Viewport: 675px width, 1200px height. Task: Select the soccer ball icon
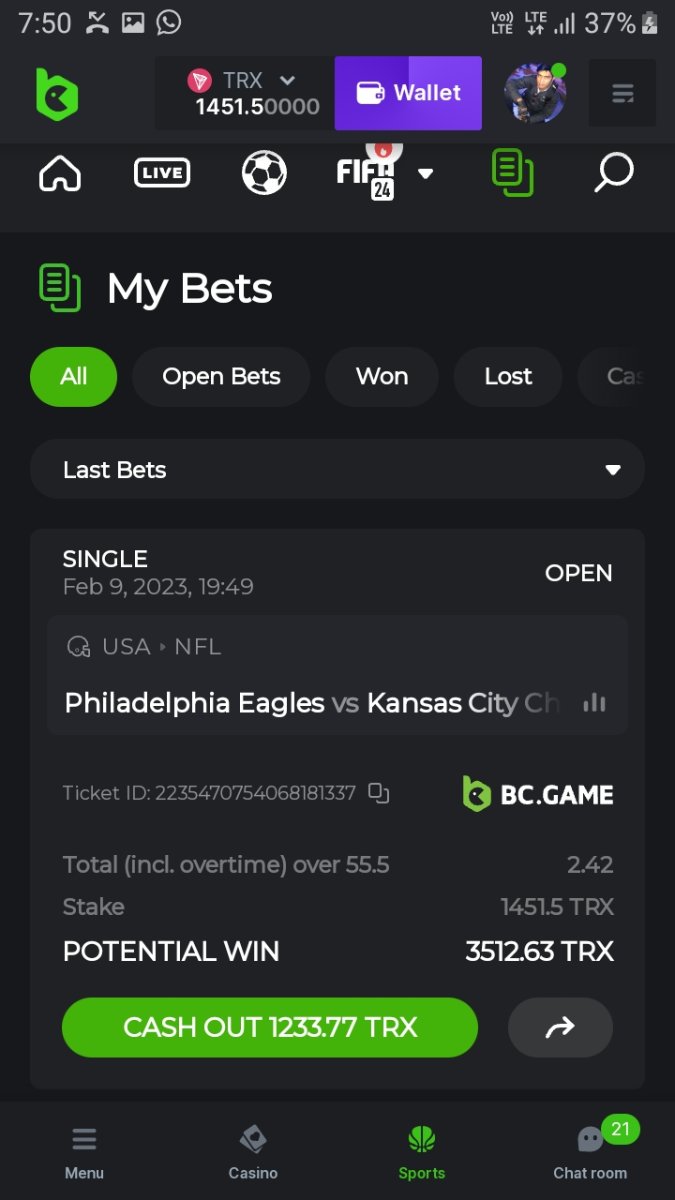pos(264,173)
